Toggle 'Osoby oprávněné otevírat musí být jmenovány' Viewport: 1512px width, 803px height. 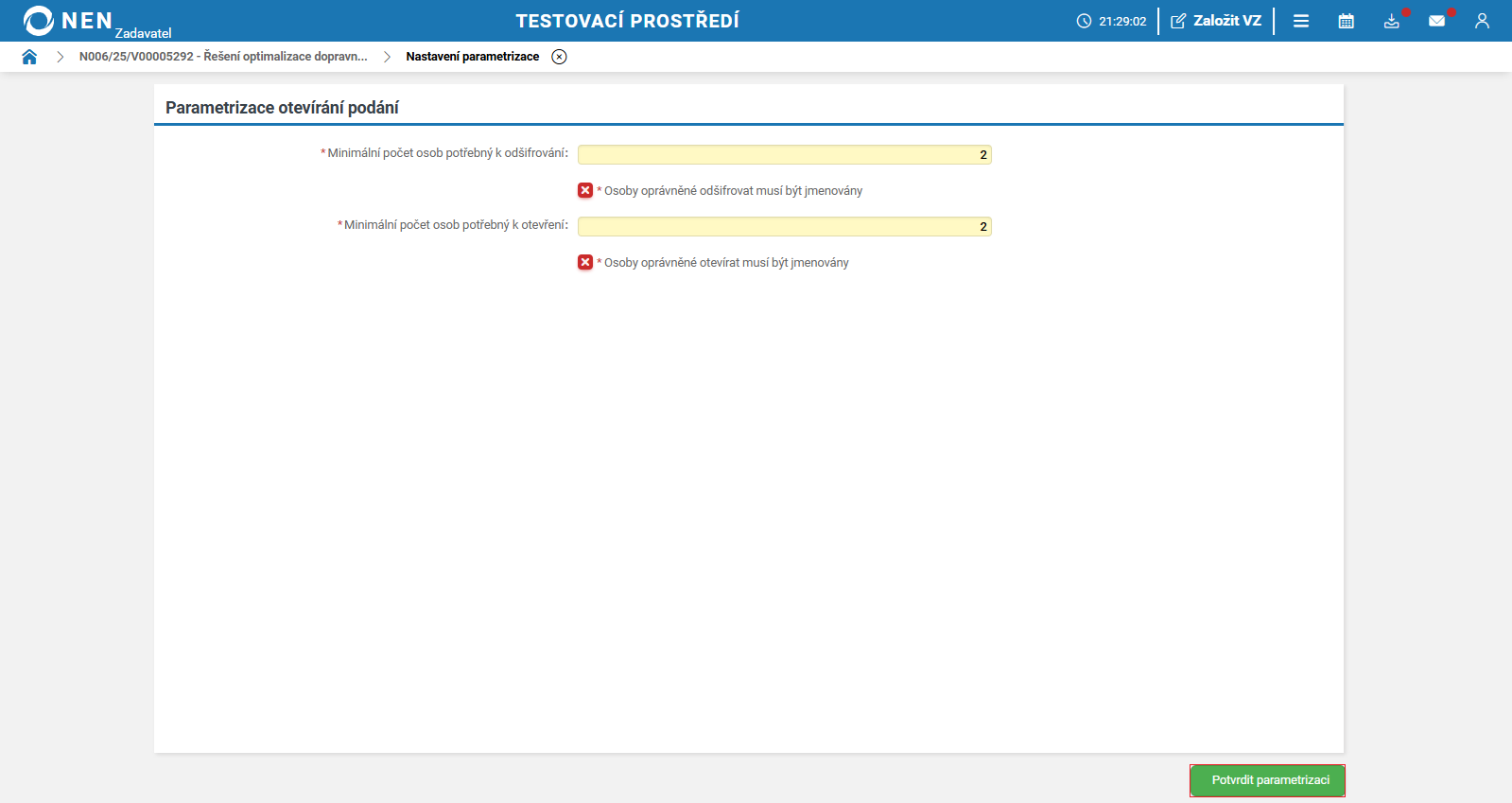coord(585,262)
